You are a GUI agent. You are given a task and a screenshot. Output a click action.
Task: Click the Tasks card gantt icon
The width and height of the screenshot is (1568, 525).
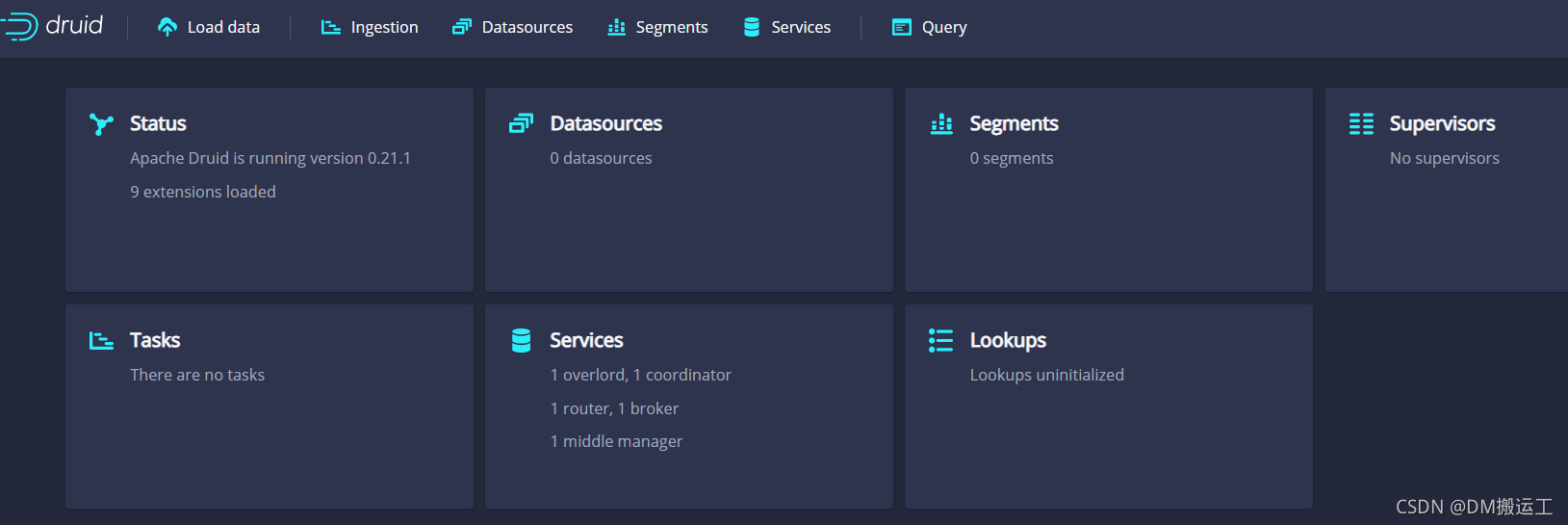(x=101, y=340)
